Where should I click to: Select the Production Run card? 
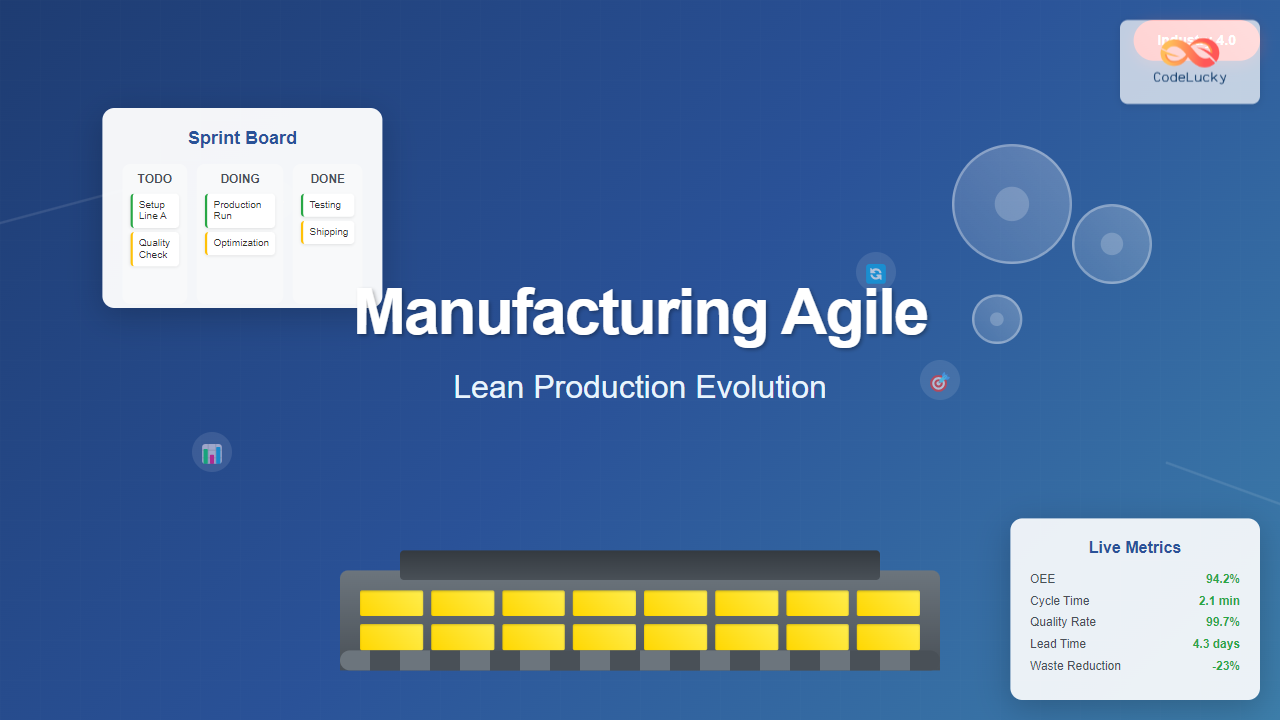[x=240, y=210]
